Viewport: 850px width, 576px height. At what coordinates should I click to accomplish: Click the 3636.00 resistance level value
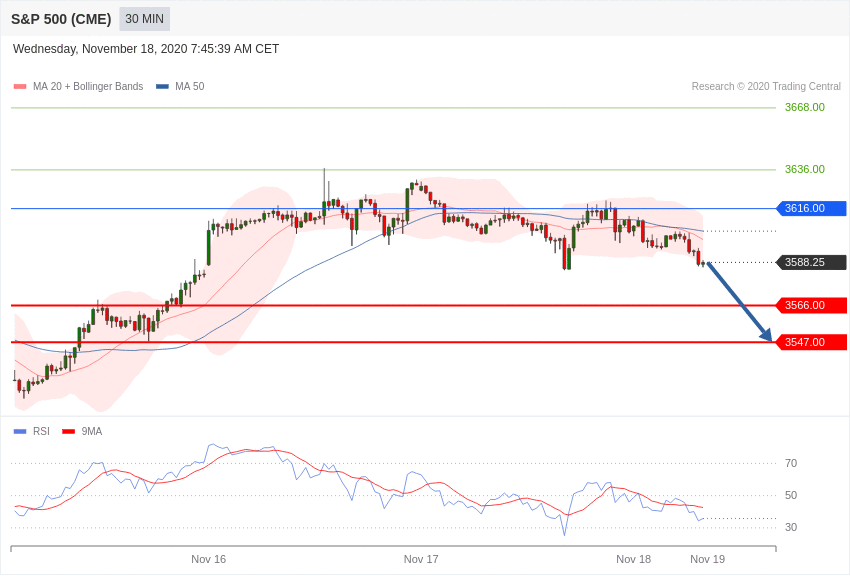point(804,169)
